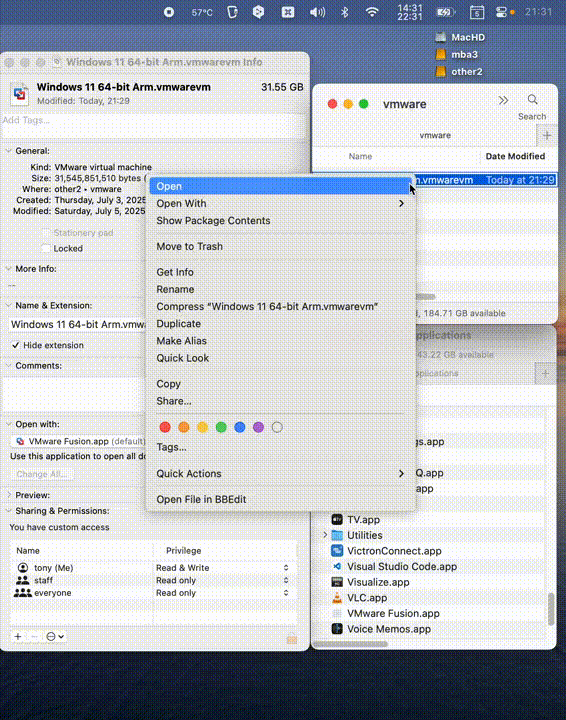
Task: Open Quick Actions submenu
Action: click(x=280, y=473)
